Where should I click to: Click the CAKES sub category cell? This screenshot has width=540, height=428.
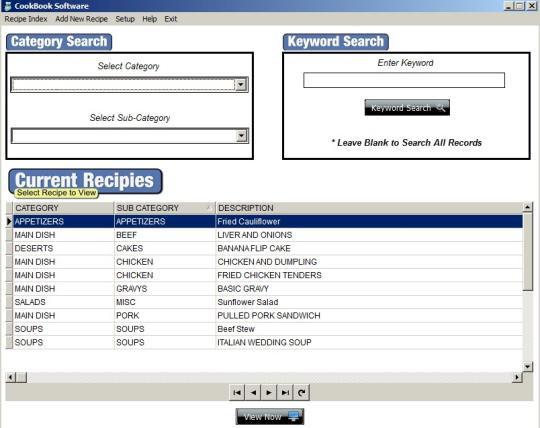point(164,248)
